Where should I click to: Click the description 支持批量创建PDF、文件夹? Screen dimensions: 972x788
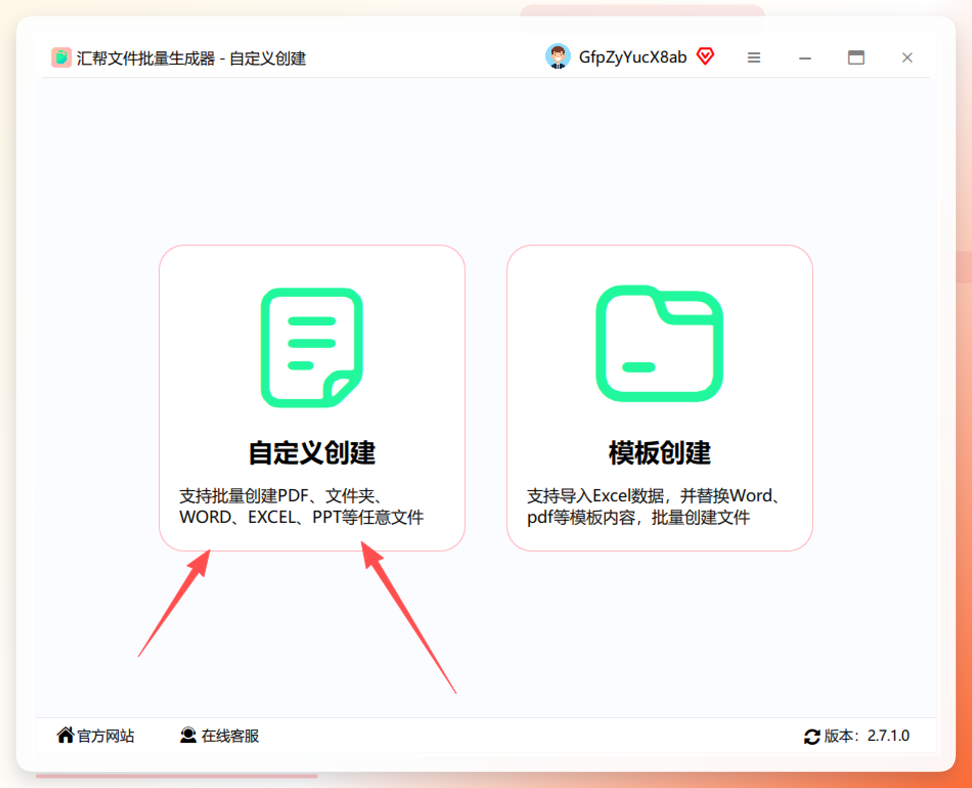pyautogui.click(x=301, y=506)
